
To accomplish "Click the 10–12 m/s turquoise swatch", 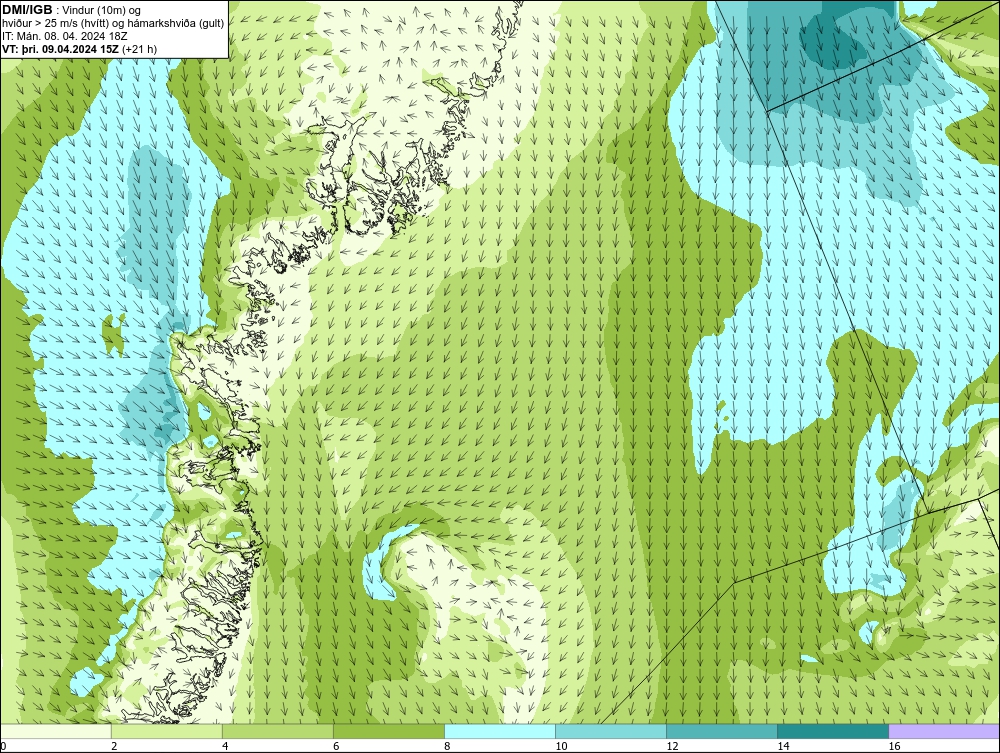I will pyautogui.click(x=611, y=731).
